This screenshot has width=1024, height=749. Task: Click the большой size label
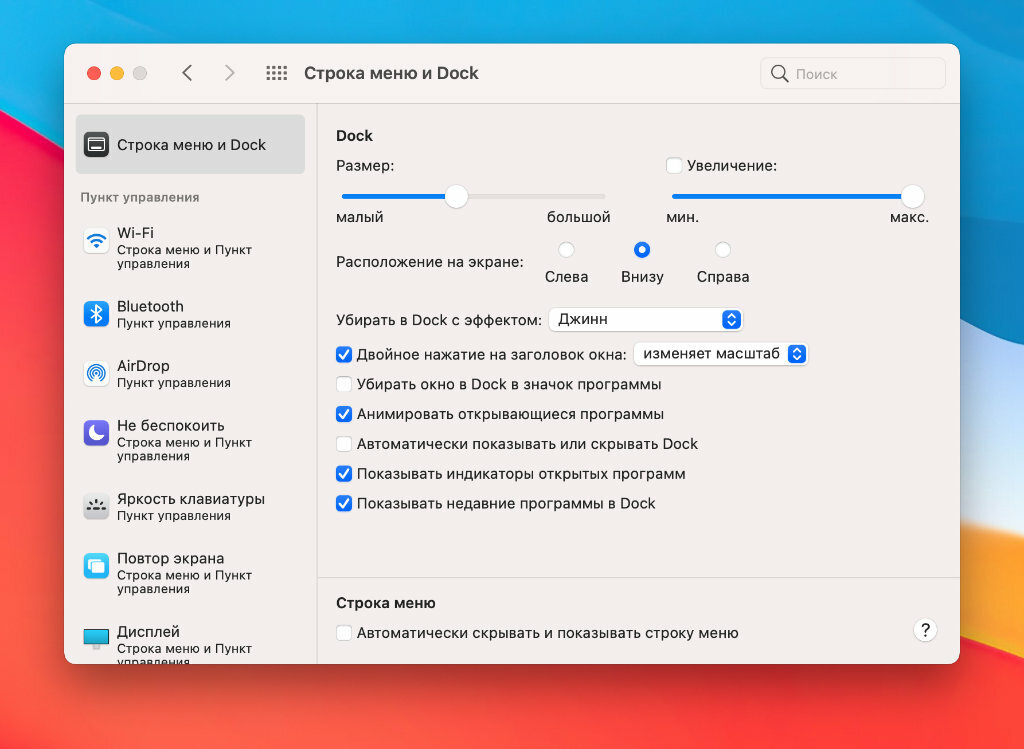click(579, 217)
